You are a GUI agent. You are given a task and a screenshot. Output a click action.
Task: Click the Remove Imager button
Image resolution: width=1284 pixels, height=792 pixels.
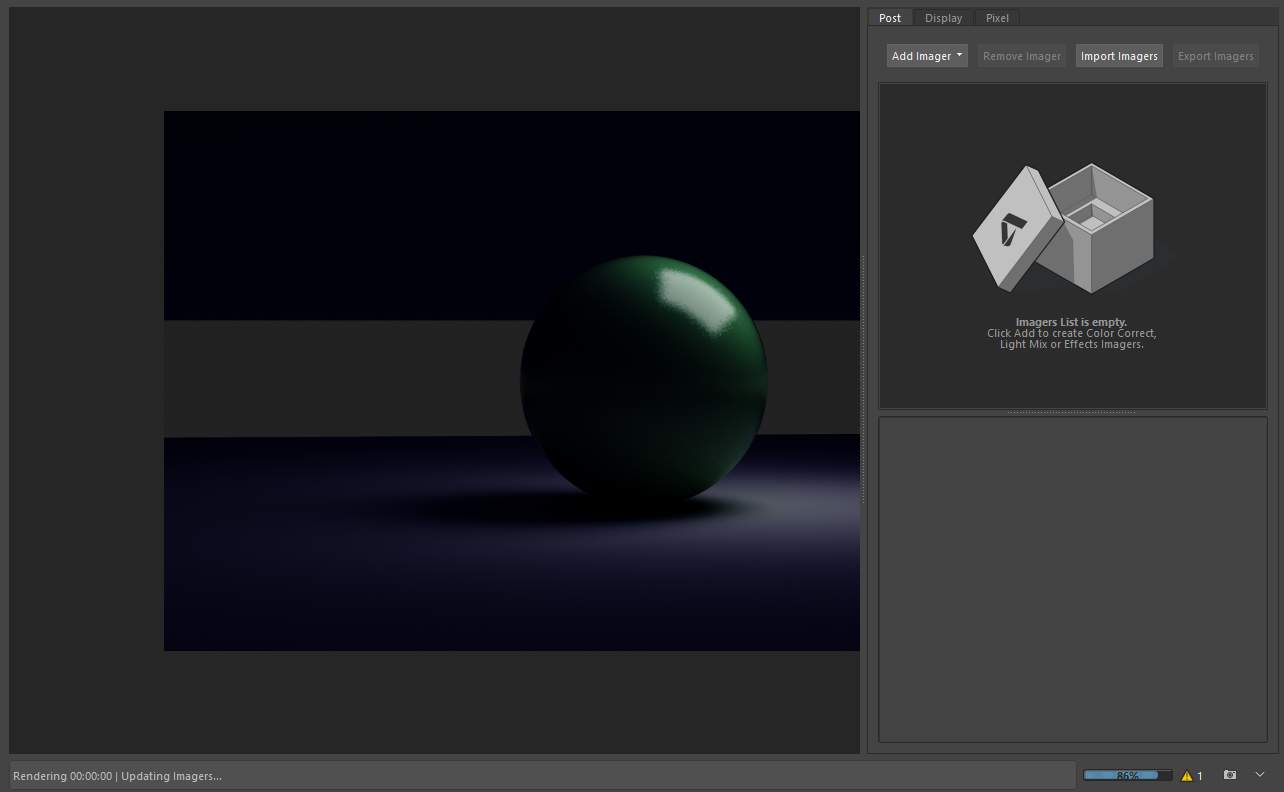click(1021, 56)
